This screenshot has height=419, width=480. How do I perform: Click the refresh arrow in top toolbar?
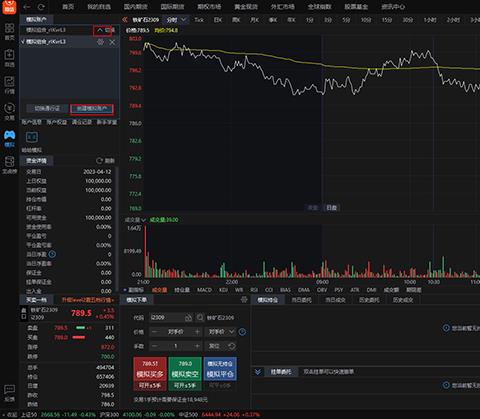click(41, 7)
